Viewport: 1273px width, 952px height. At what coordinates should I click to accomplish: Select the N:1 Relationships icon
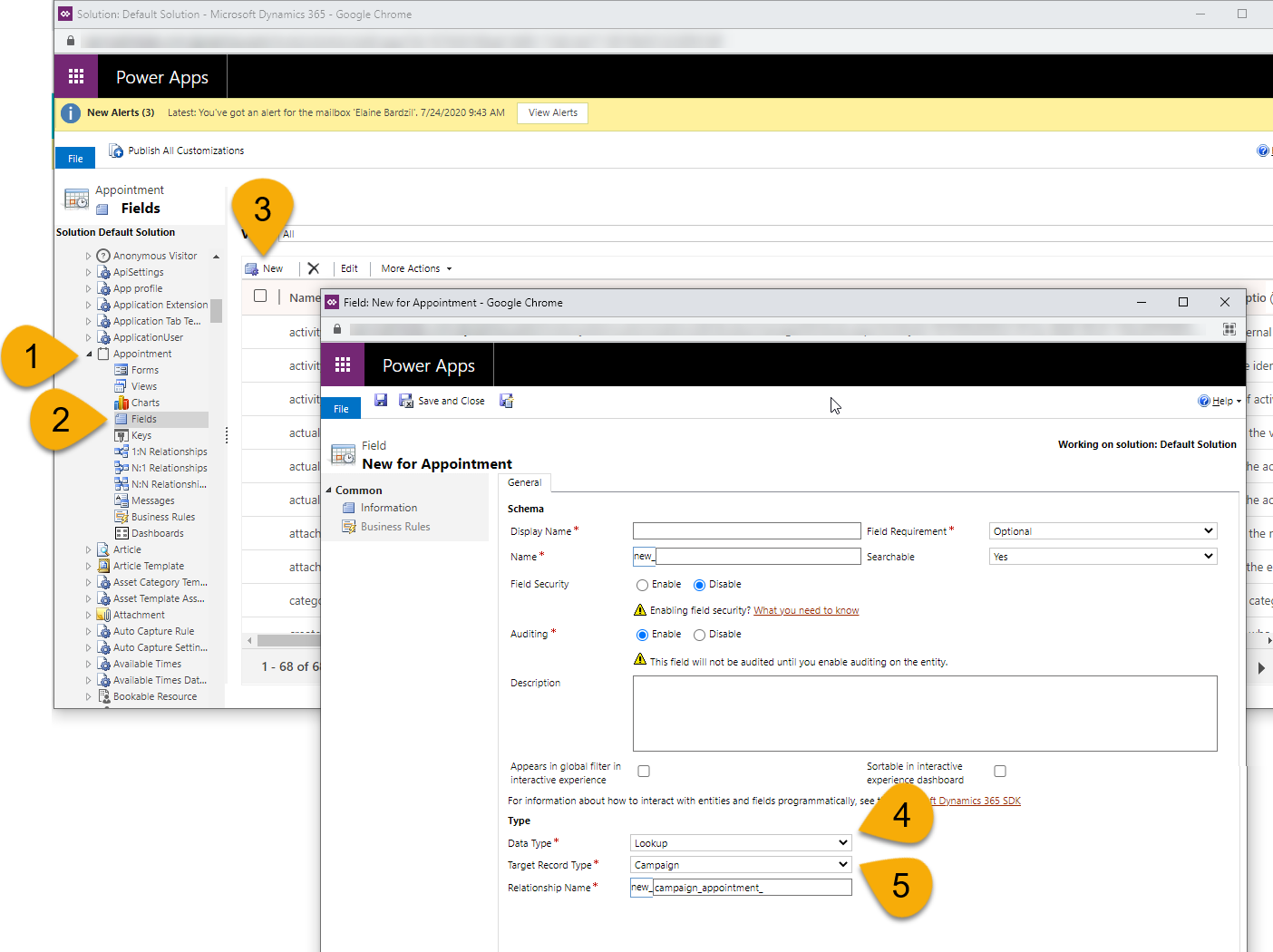[x=121, y=468]
